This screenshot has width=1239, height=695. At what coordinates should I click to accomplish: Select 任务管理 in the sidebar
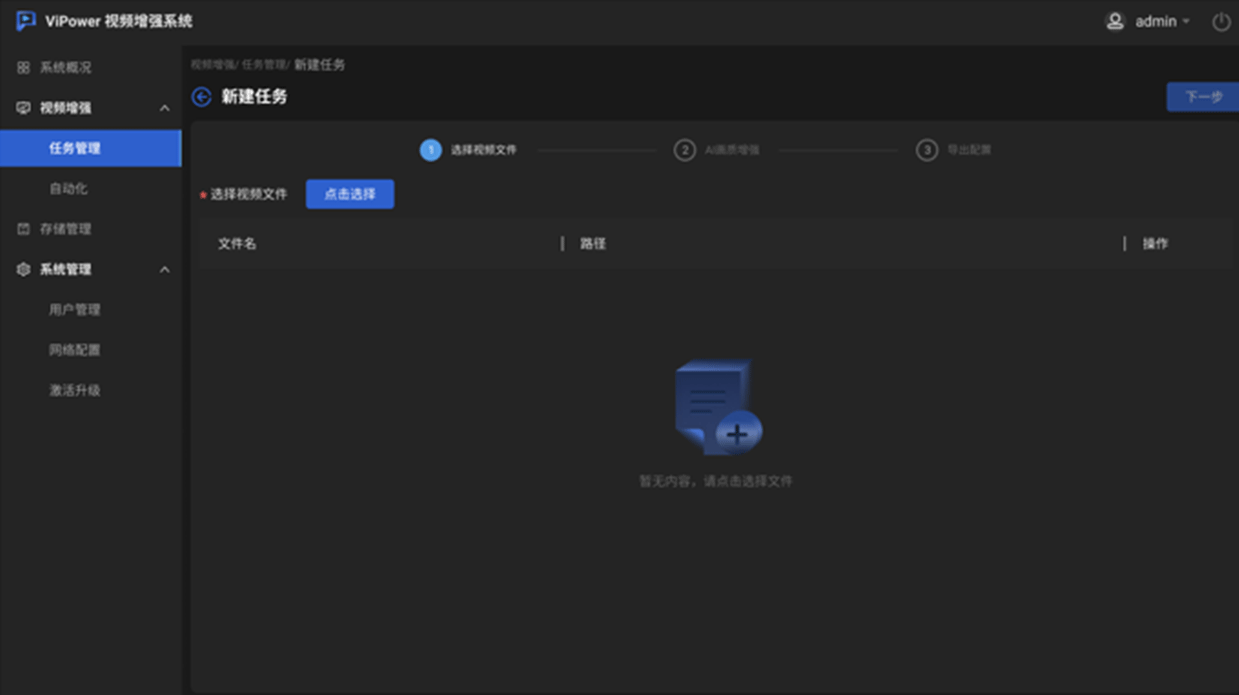point(75,148)
